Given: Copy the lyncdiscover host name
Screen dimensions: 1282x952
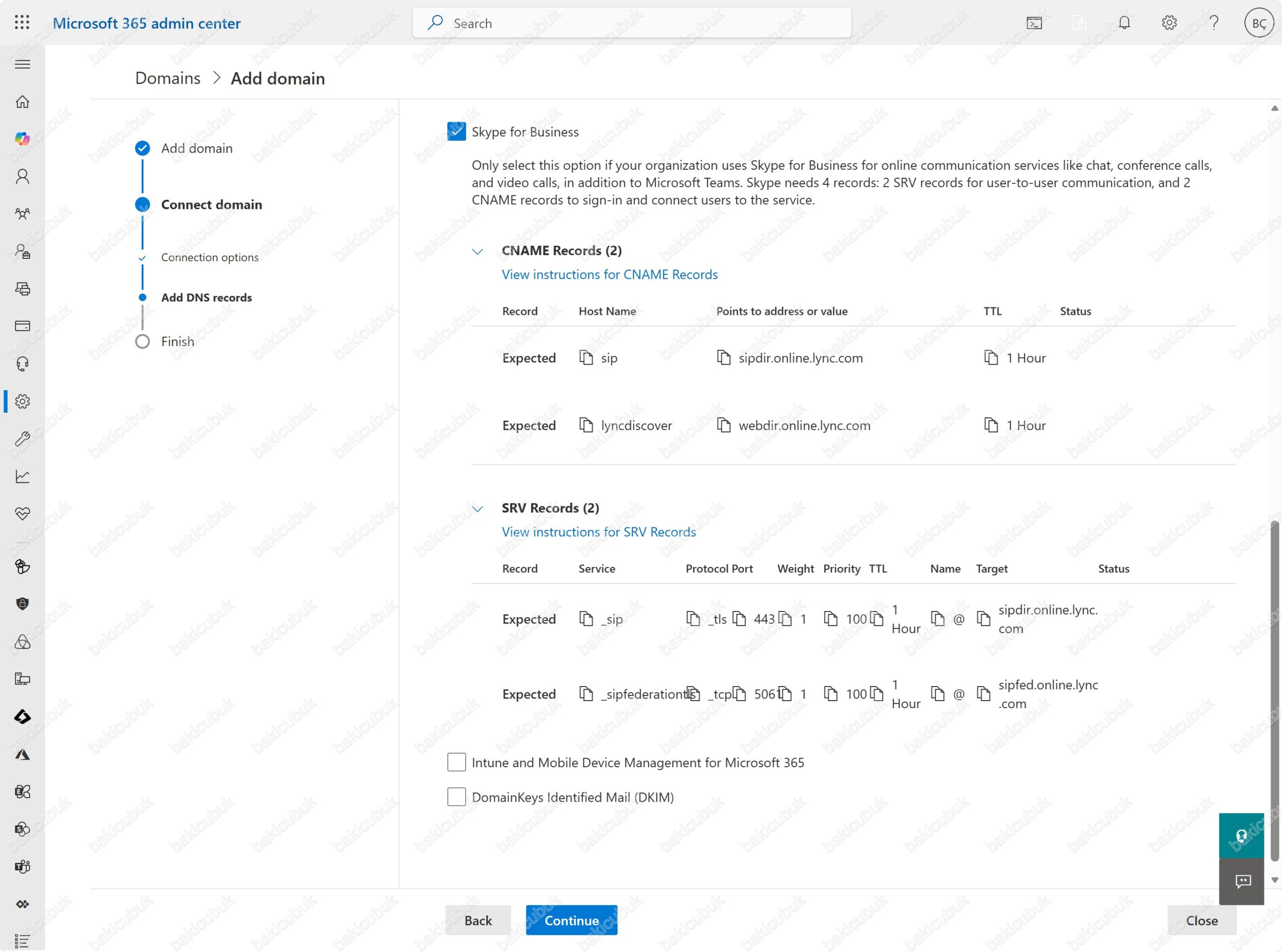Looking at the screenshot, I should [585, 425].
